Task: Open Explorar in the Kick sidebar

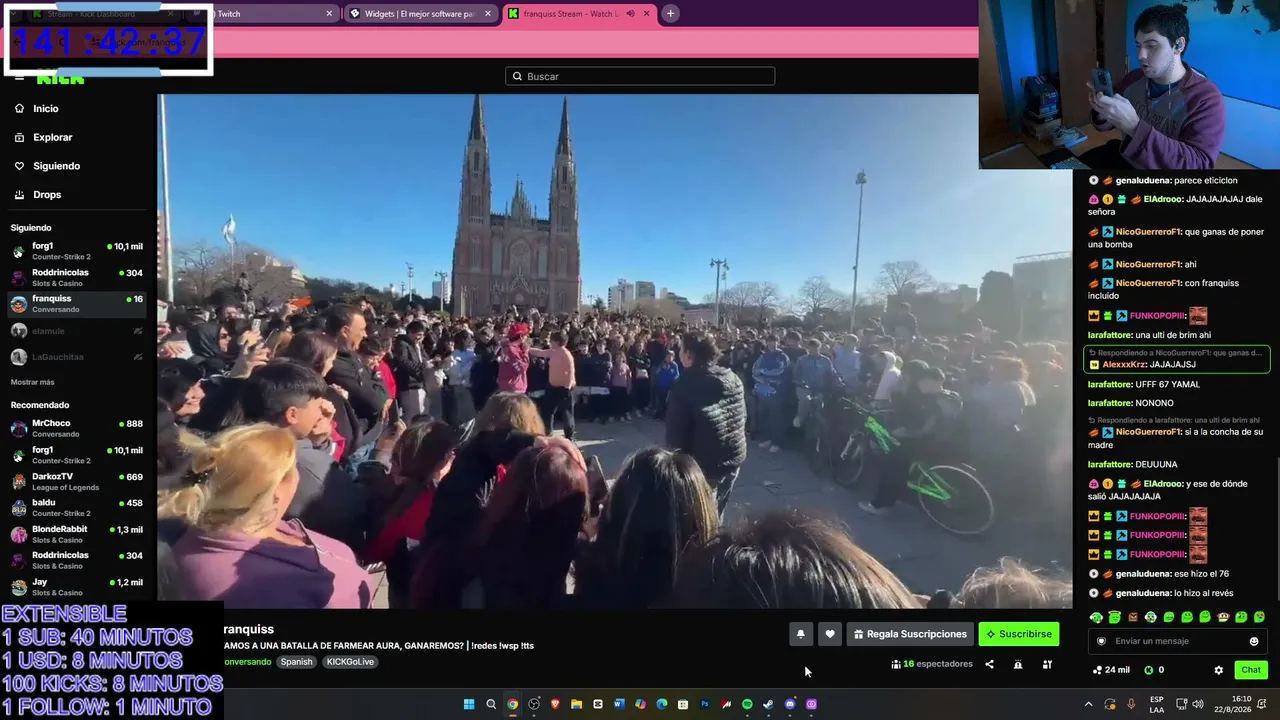Action: coord(52,137)
